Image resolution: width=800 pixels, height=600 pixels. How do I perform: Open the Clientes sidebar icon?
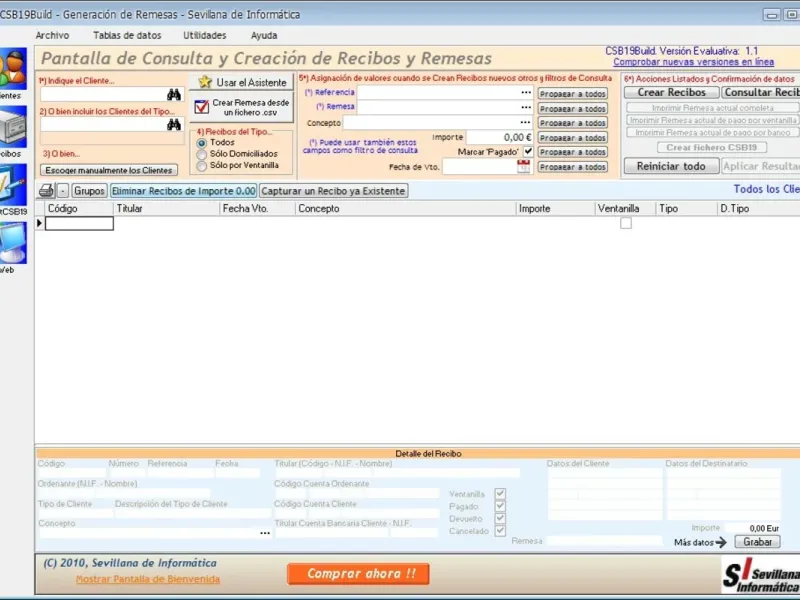pyautogui.click(x=13, y=69)
